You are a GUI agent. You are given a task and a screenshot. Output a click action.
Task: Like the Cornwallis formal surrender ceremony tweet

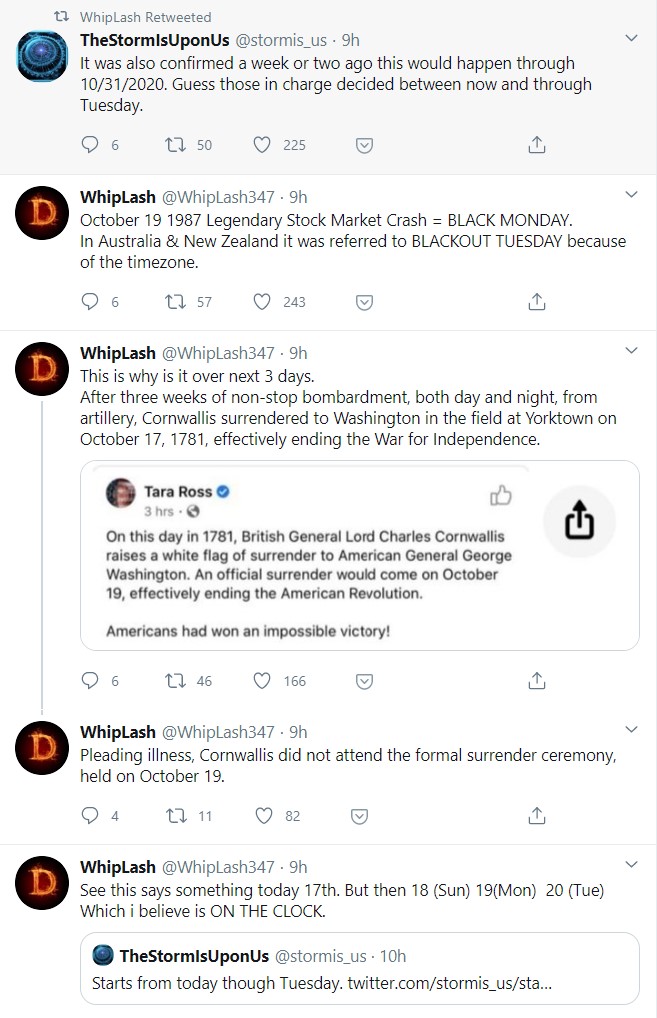(x=262, y=815)
